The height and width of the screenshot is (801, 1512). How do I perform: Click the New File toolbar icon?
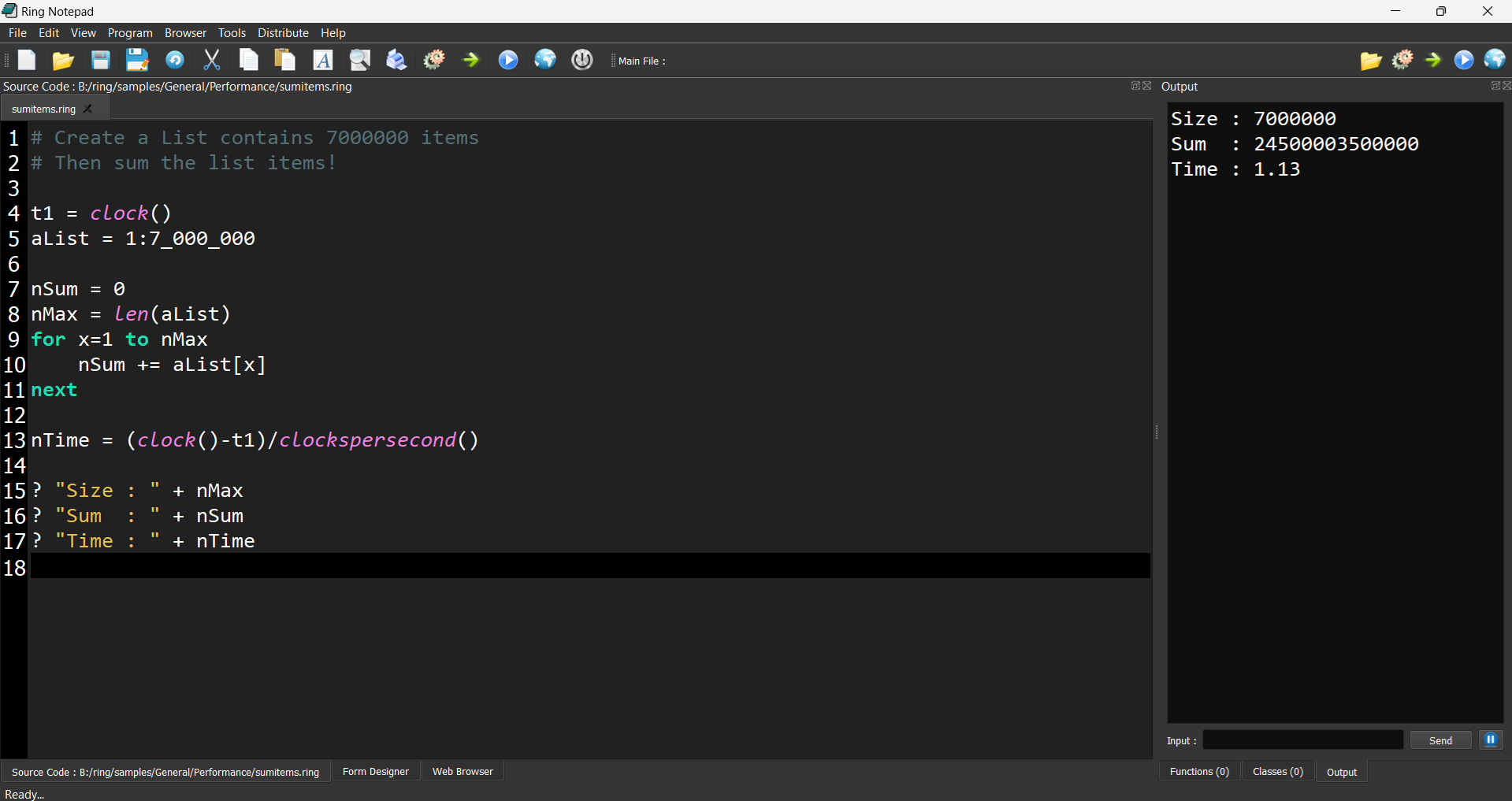pyautogui.click(x=27, y=60)
